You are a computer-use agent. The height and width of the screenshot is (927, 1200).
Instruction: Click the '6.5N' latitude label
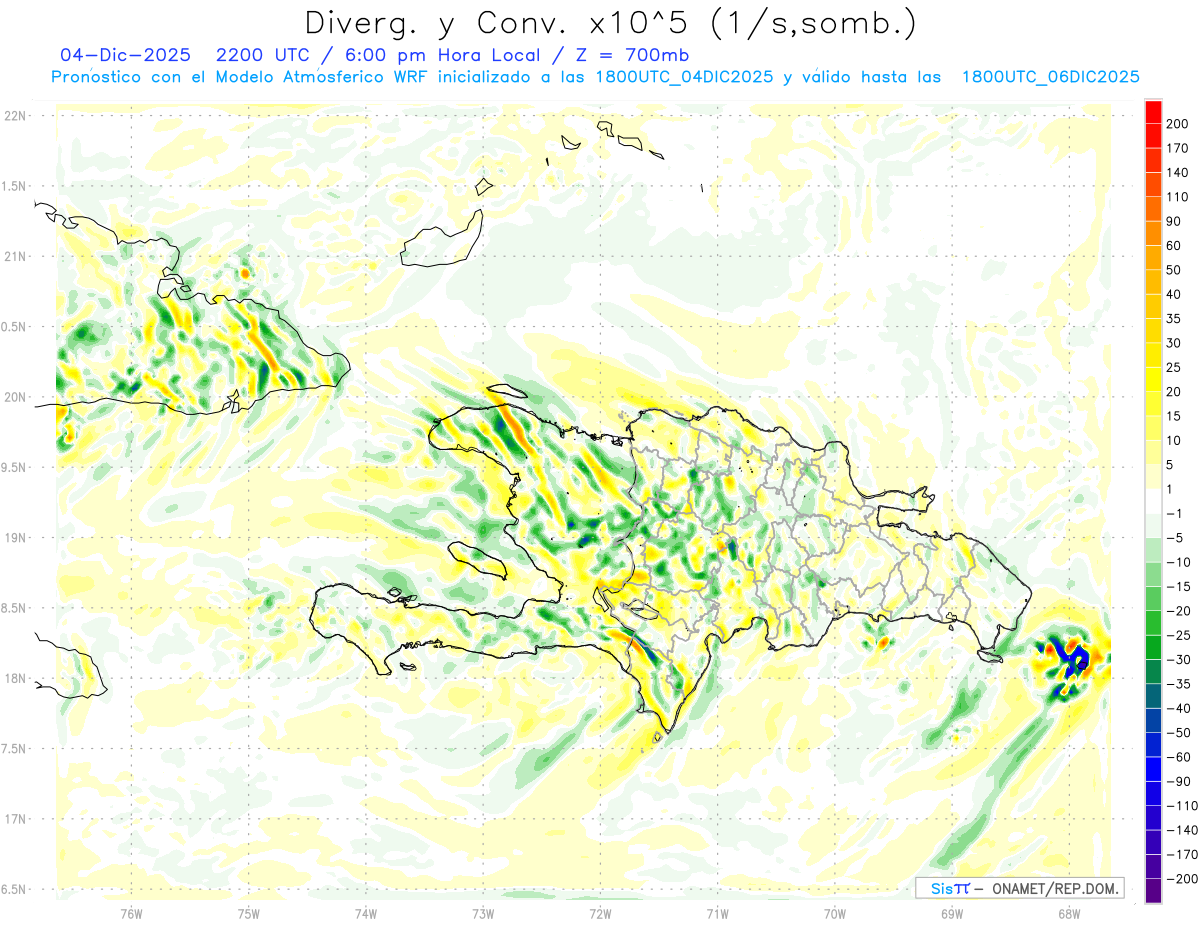click(14, 889)
